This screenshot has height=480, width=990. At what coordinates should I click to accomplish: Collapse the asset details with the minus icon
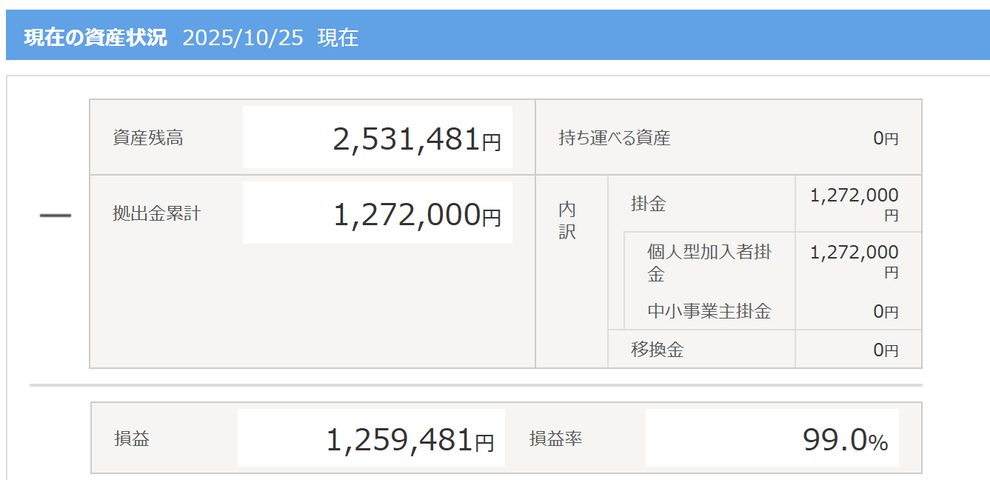point(55,217)
